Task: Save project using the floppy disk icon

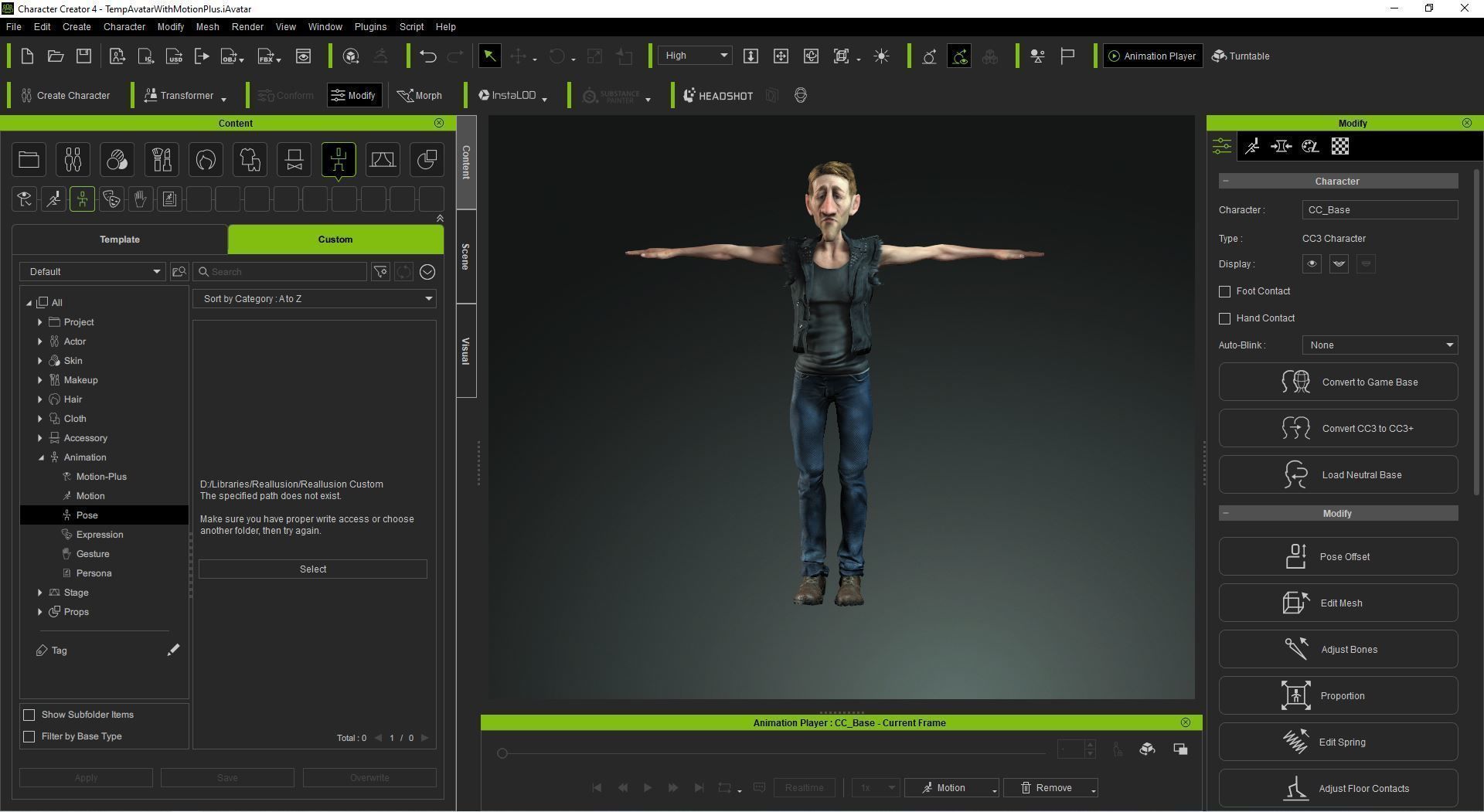Action: pyautogui.click(x=84, y=56)
